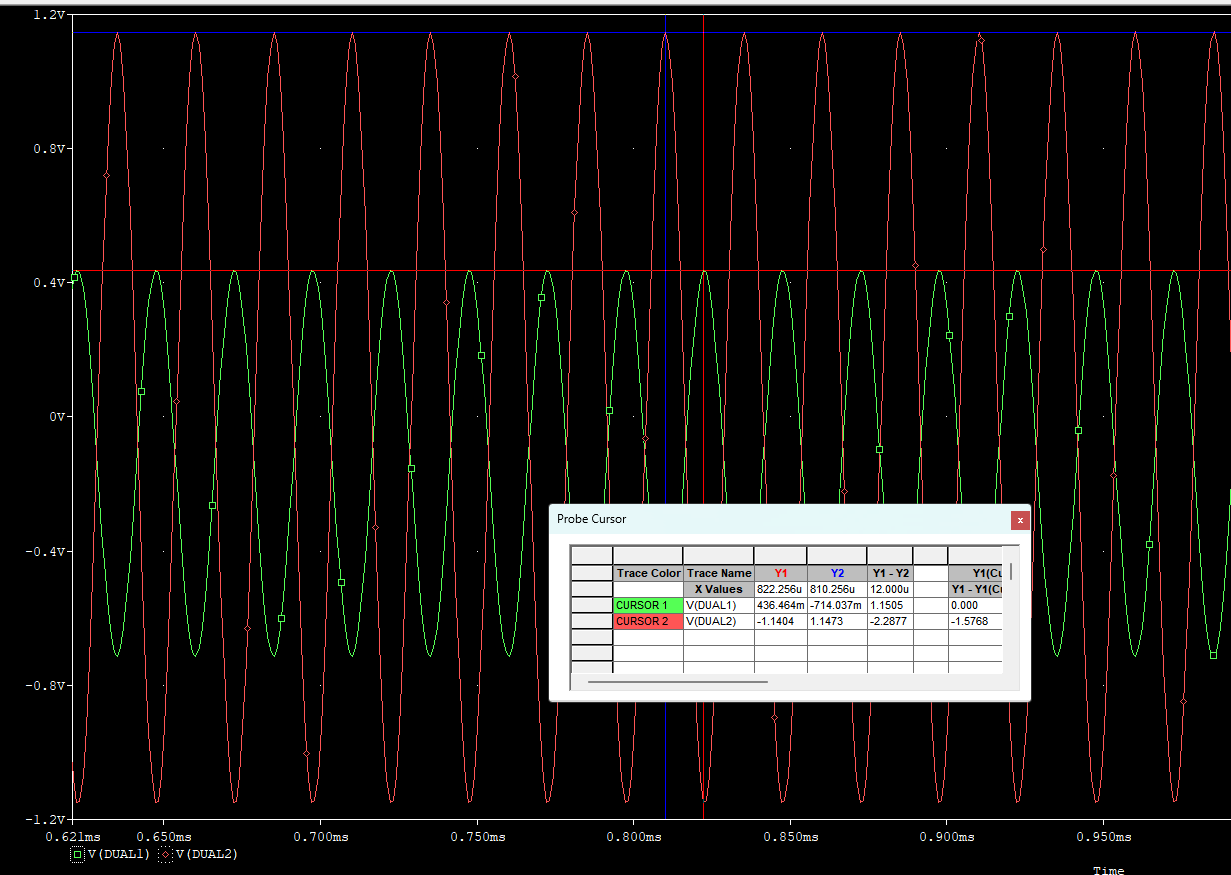This screenshot has height=875, width=1231.
Task: Select the Trace Color column header
Action: [648, 573]
